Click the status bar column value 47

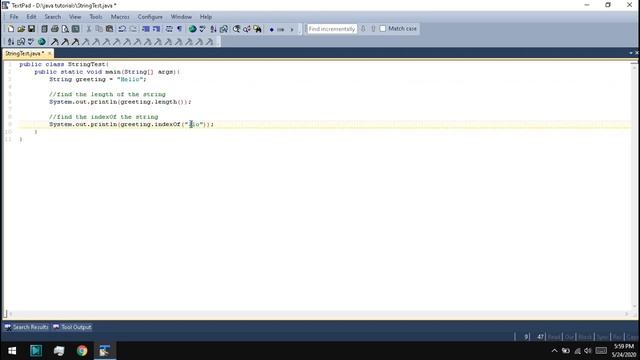click(x=540, y=337)
